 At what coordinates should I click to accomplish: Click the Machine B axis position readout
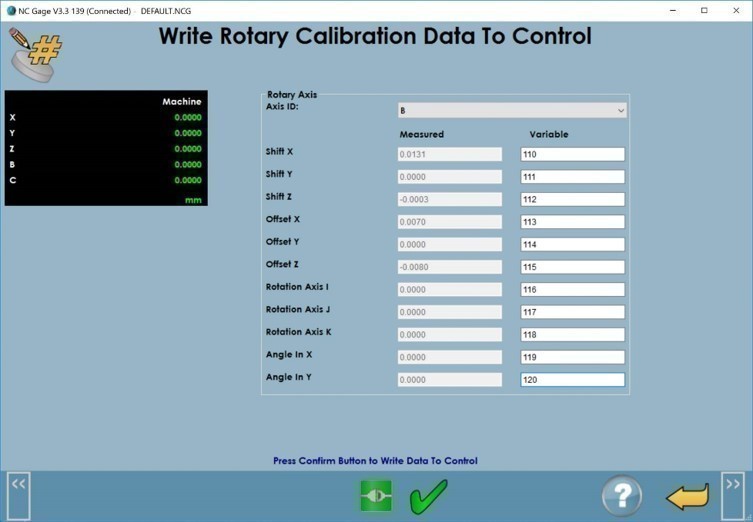pyautogui.click(x=188, y=165)
